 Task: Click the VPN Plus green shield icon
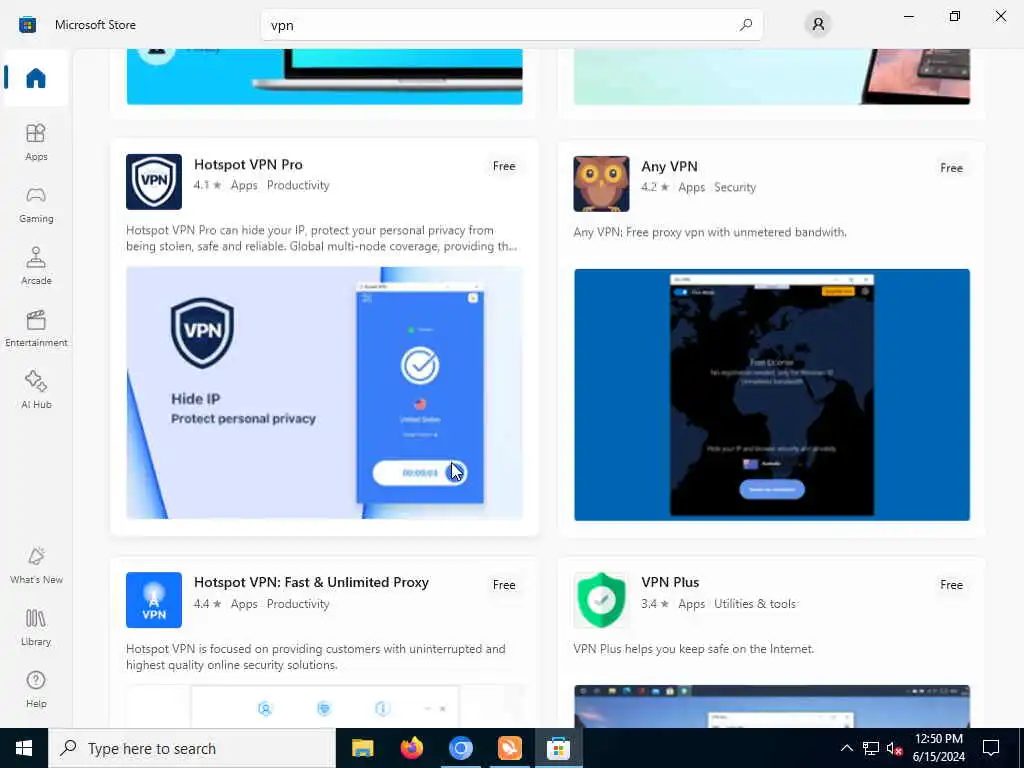(x=601, y=600)
